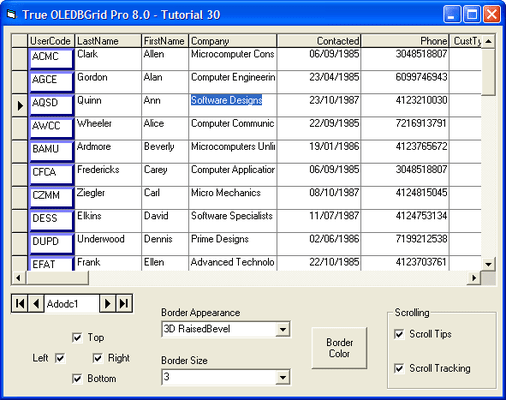Select the AQSD user code cell

(x=51, y=105)
